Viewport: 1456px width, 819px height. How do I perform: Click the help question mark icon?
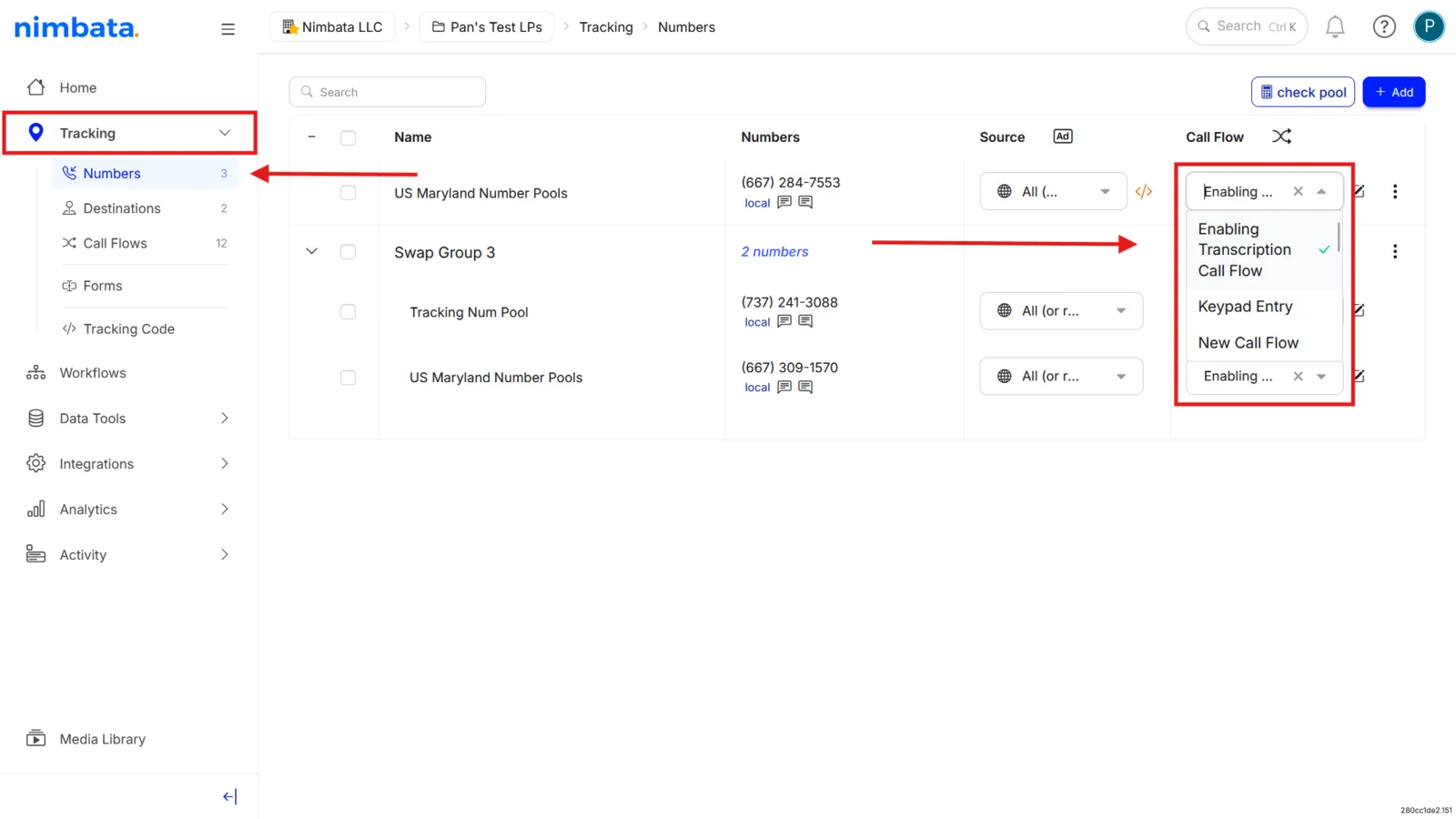(x=1384, y=27)
